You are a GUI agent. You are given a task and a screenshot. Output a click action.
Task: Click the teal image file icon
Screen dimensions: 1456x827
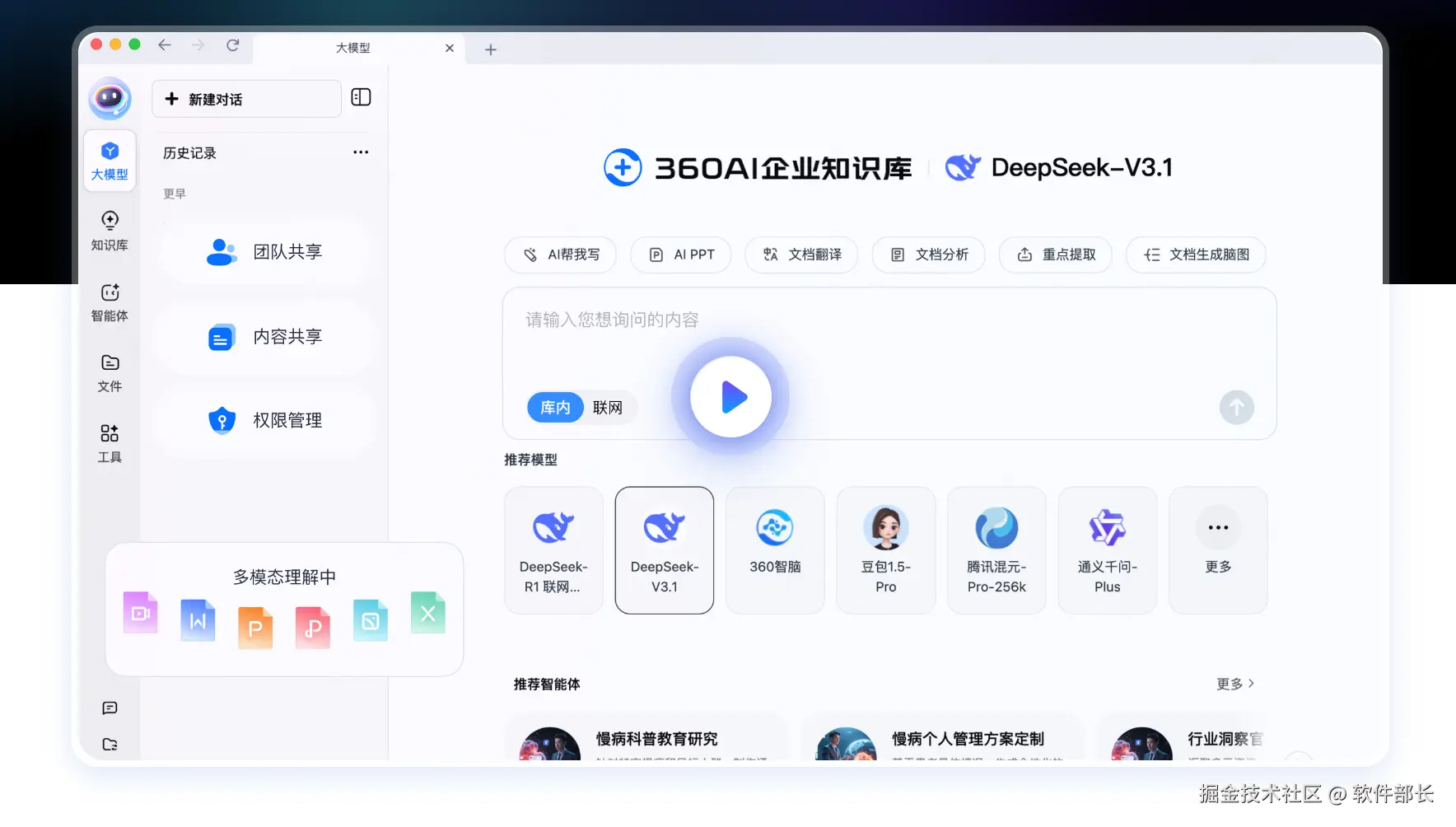(x=371, y=620)
